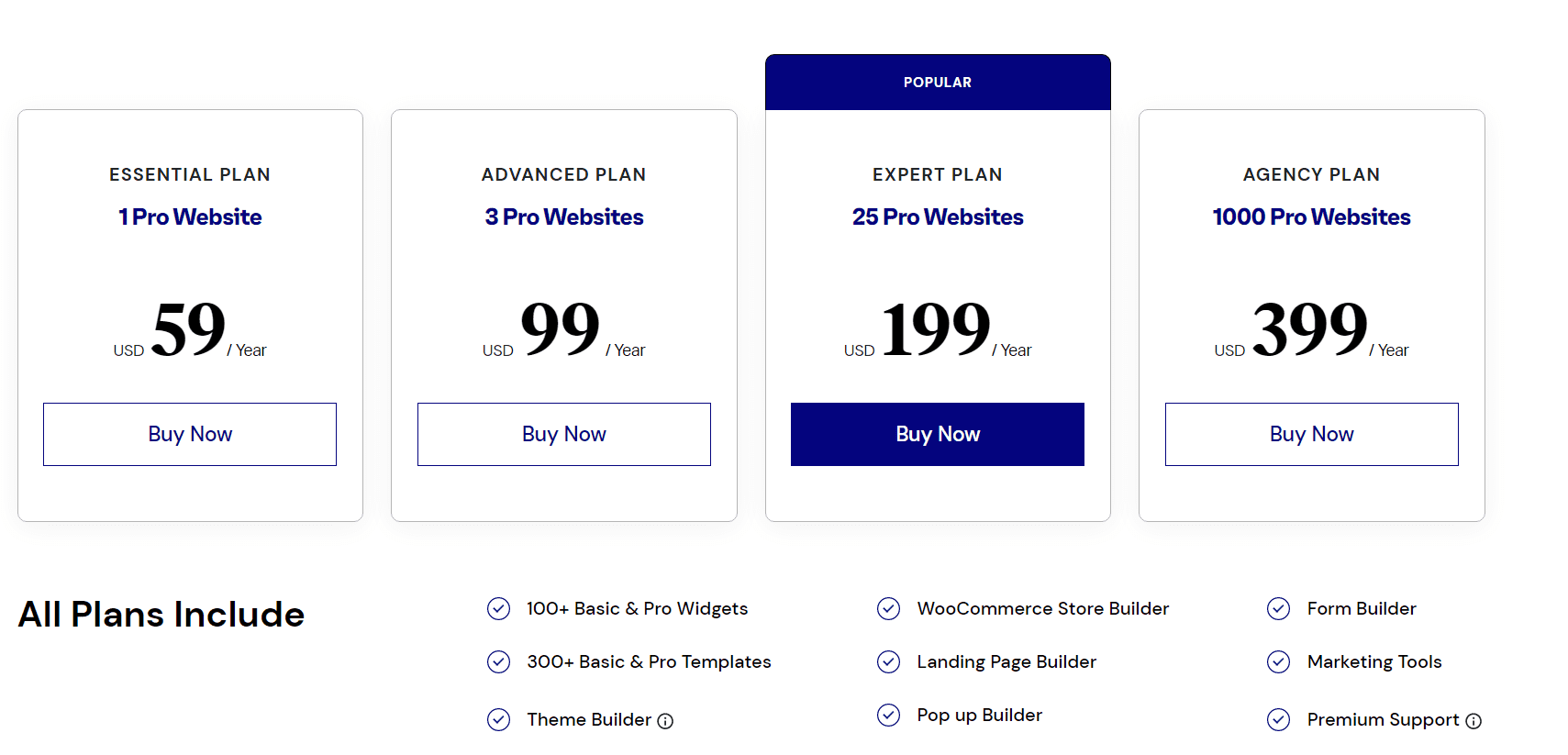Click the All Plans Include heading
This screenshot has width=1568, height=755.
[161, 615]
